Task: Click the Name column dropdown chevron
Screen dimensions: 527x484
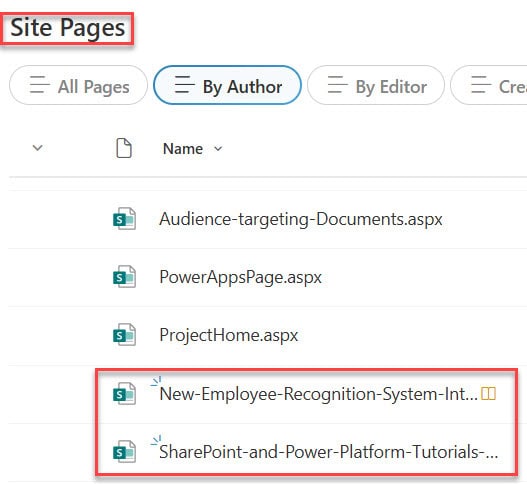Action: (x=218, y=149)
